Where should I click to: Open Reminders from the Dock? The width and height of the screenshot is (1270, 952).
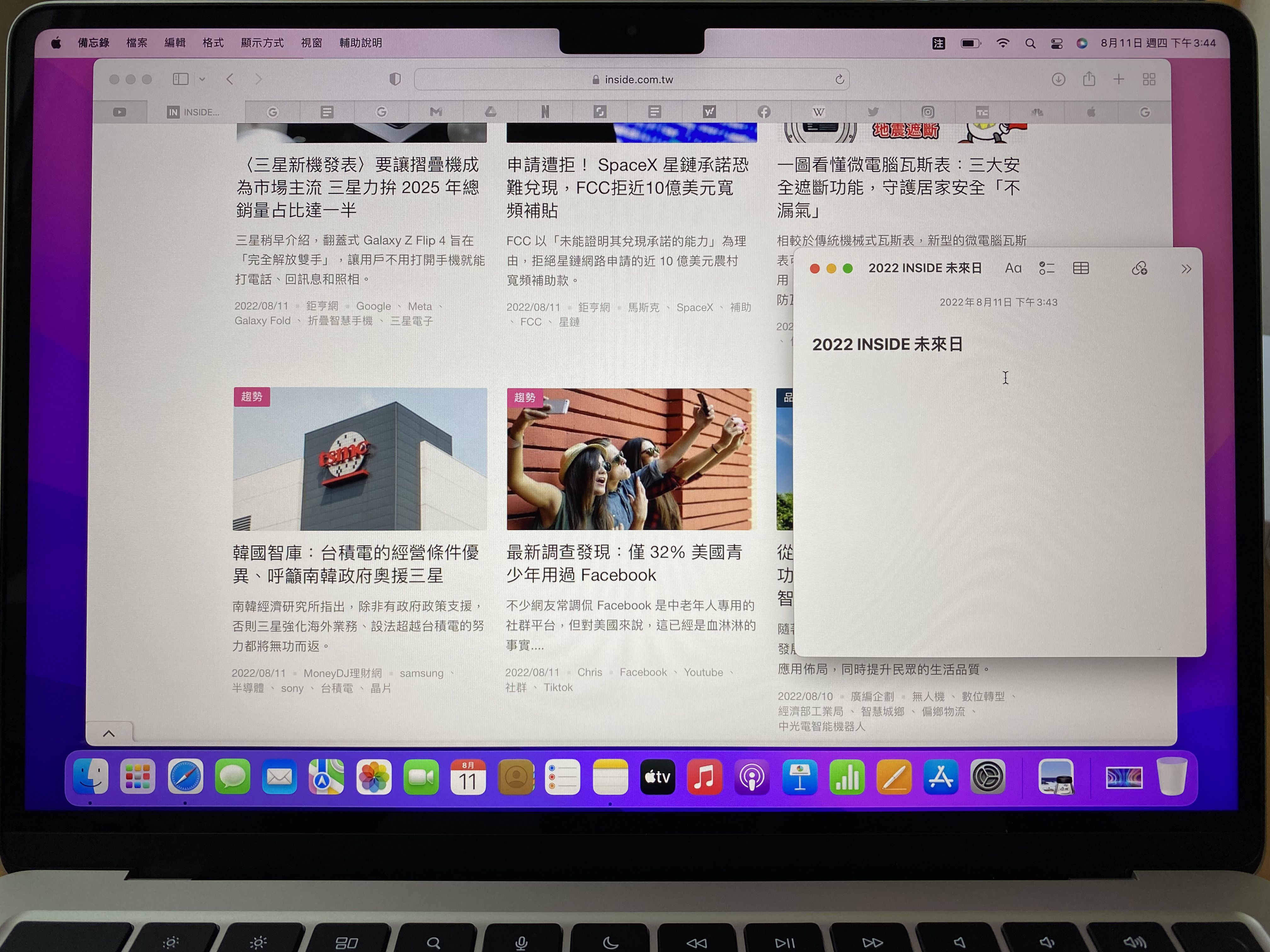563,778
